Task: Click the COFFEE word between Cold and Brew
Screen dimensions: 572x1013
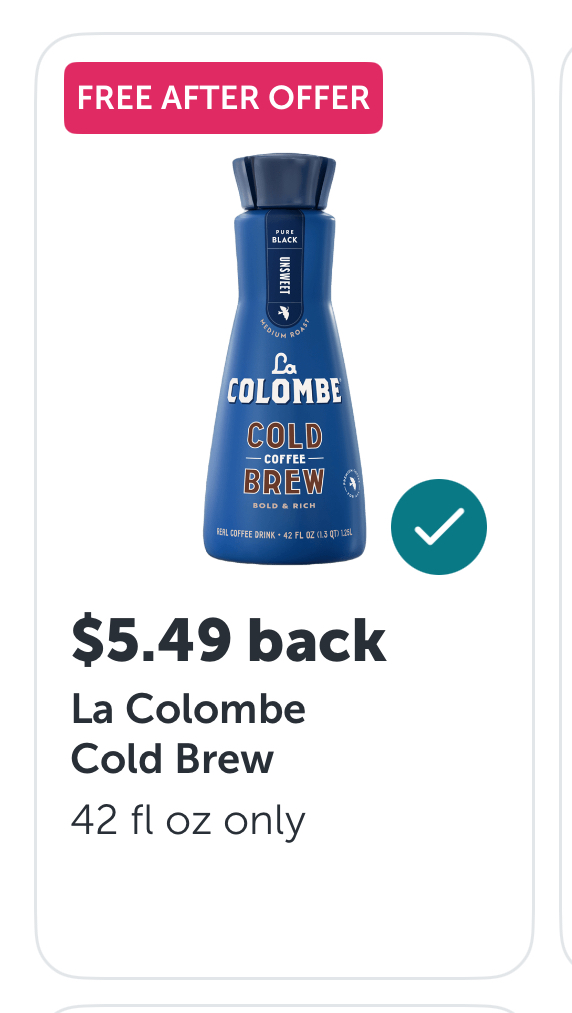Action: 284,459
